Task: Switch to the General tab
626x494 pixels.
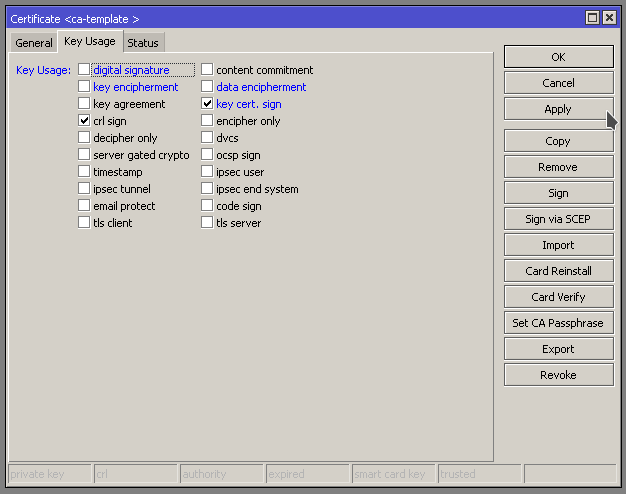Action: (x=34, y=43)
